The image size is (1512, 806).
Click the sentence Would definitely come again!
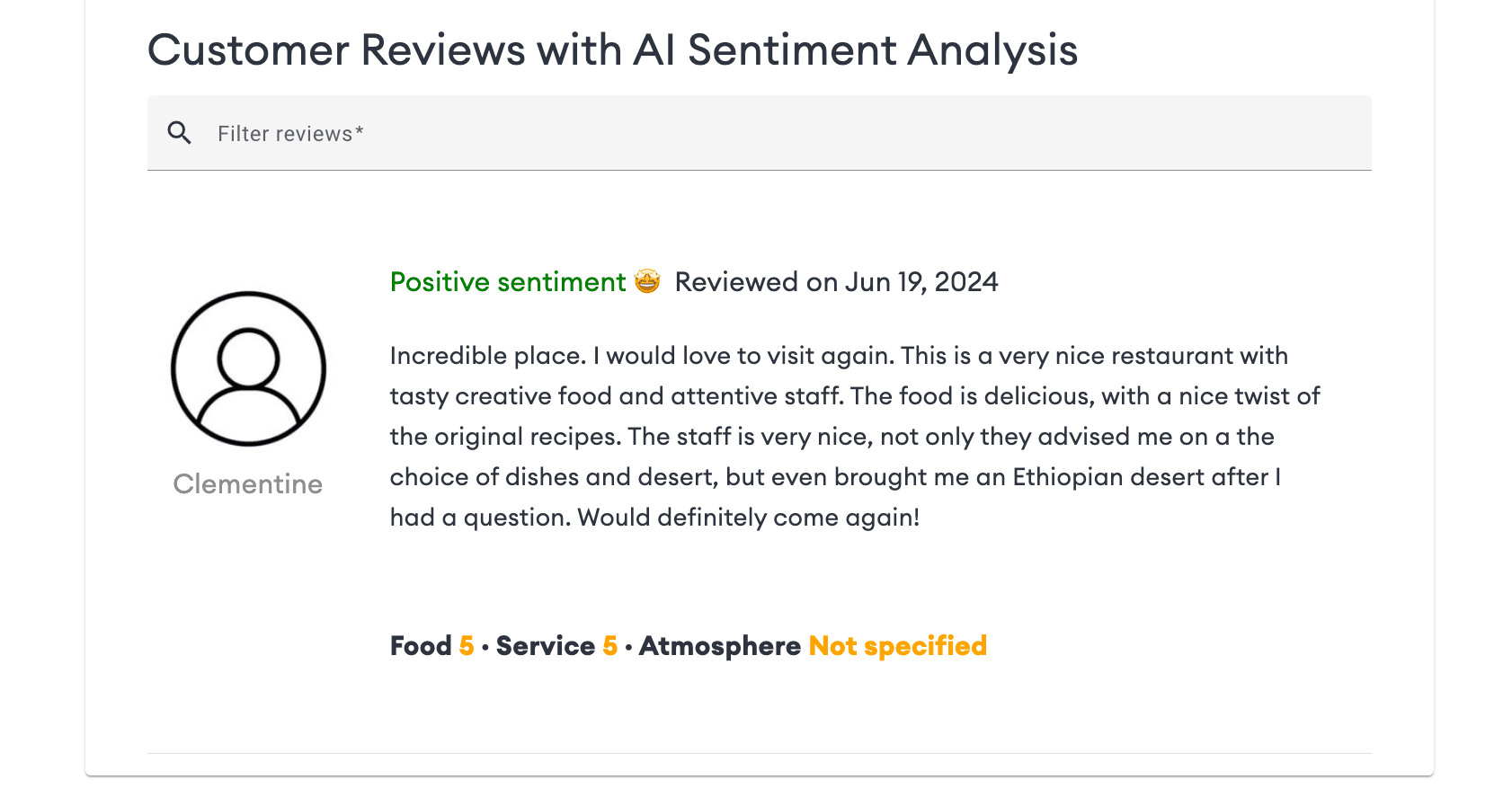click(x=748, y=518)
